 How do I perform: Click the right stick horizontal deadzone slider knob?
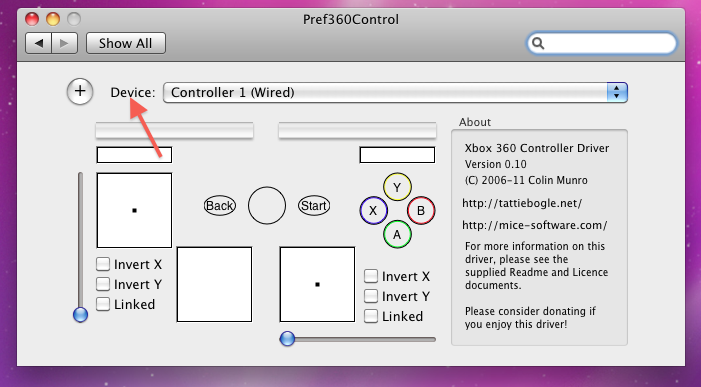[287, 339]
